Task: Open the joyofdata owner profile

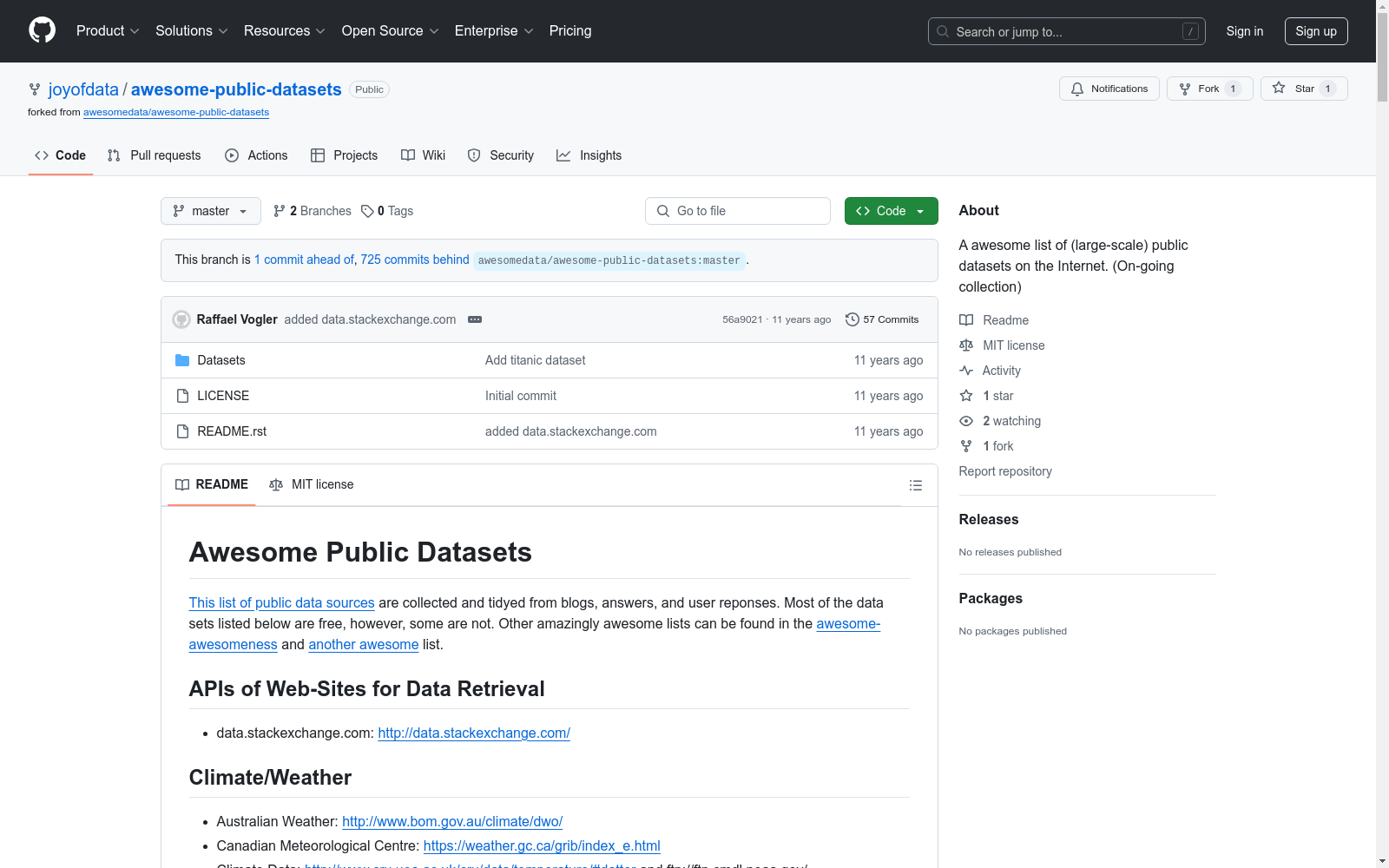Action: (83, 89)
